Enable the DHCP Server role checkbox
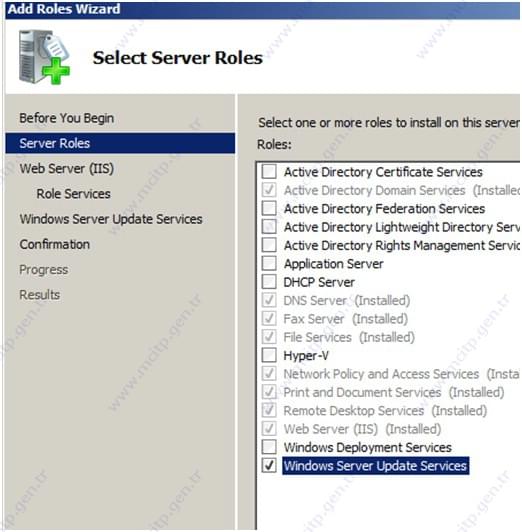The image size is (522, 532). coord(269,281)
